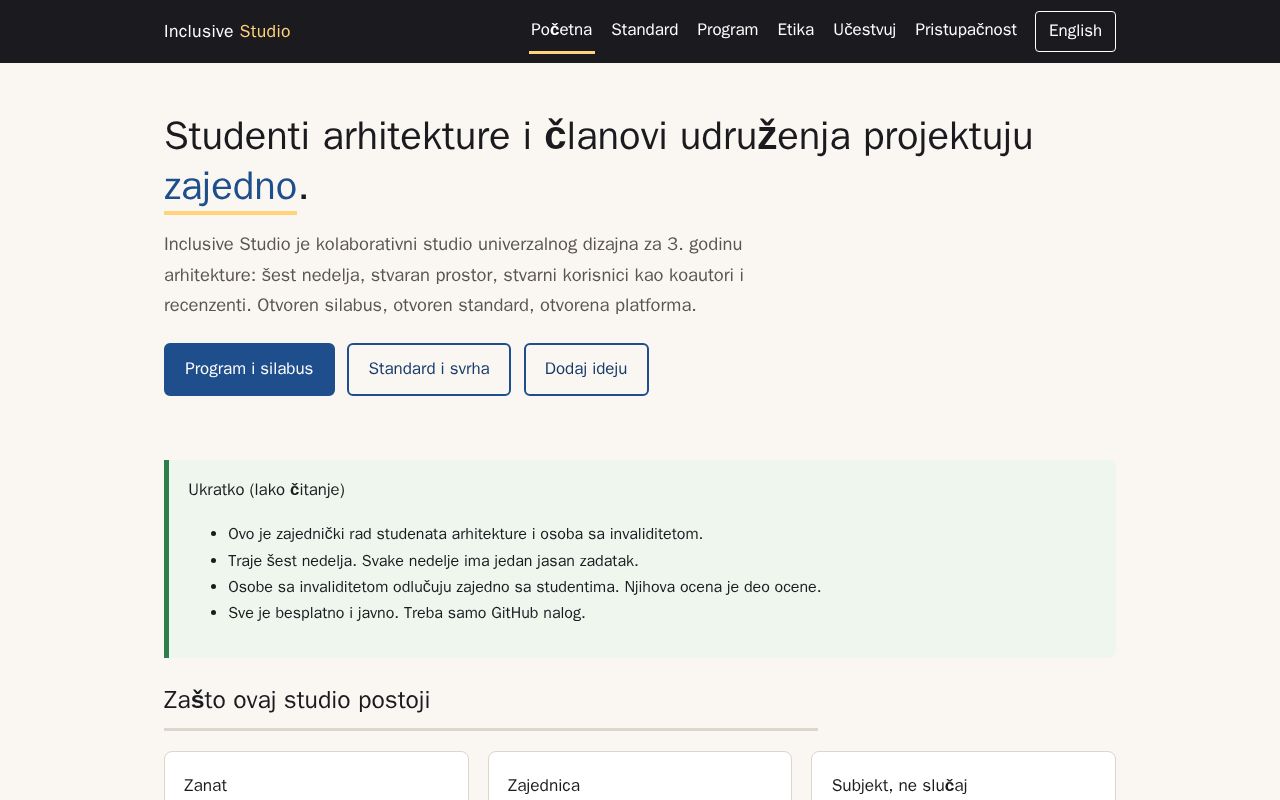Viewport: 1280px width, 800px height.
Task: Click bullet 'Traje šest nedelja'
Action: [433, 561]
